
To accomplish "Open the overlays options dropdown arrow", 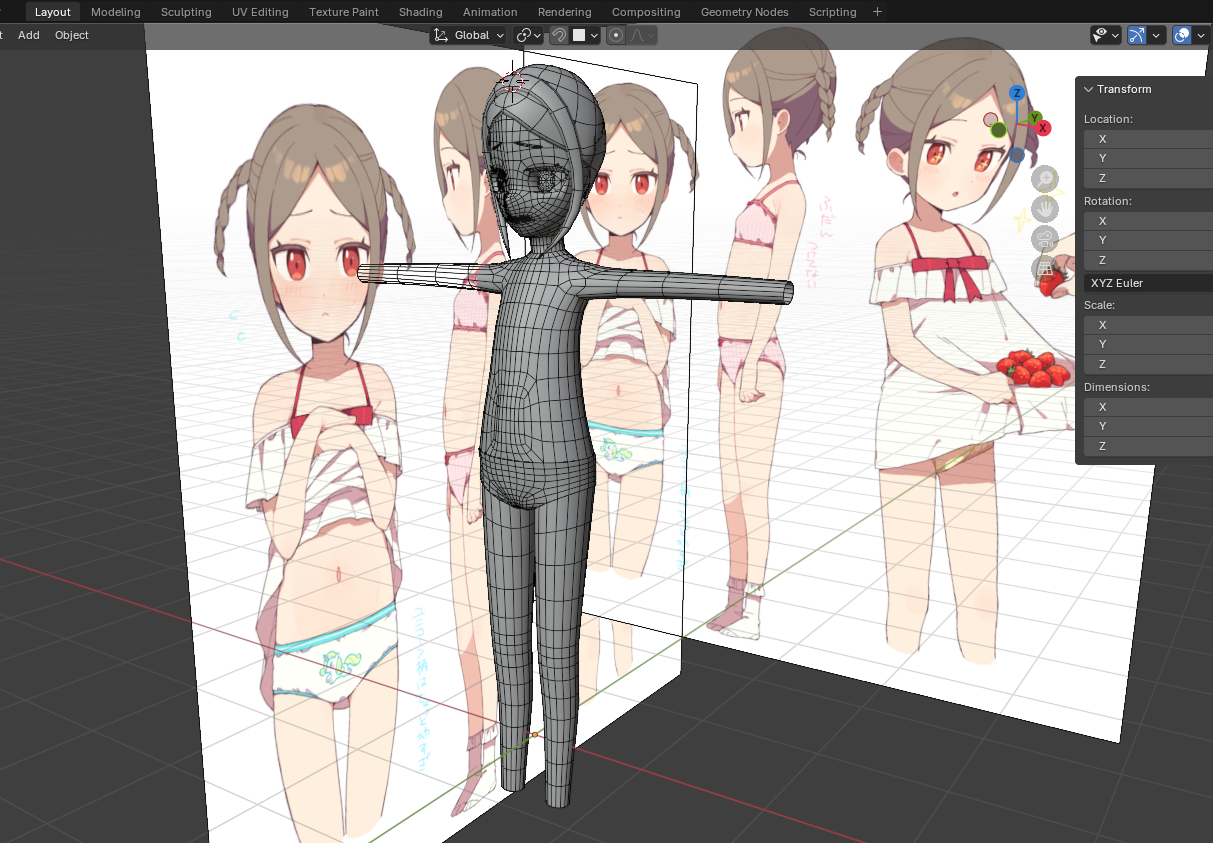I will click(1202, 35).
